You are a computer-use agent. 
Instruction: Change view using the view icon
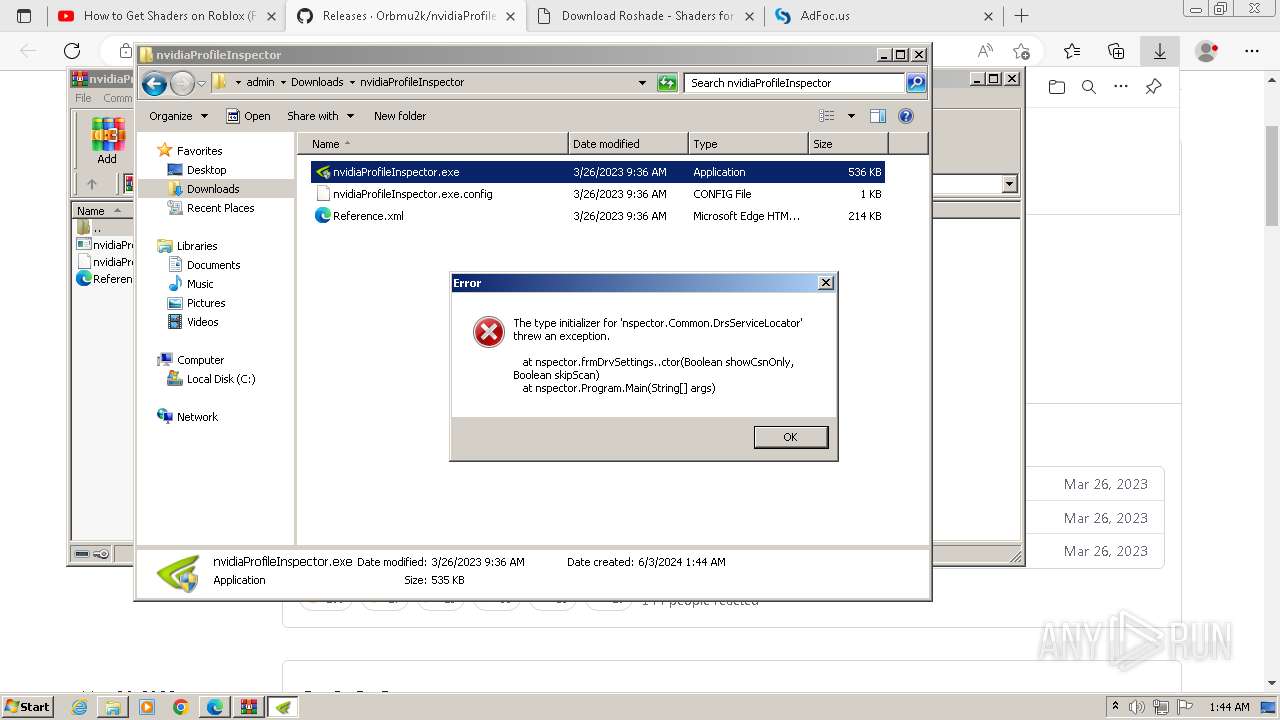pos(827,116)
